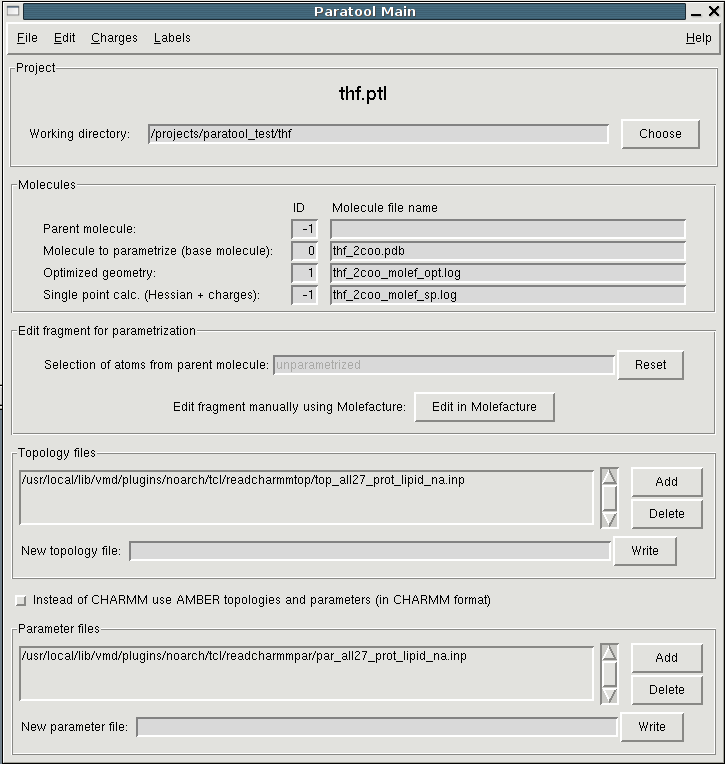
Task: Write the new topology file
Action: pos(645,551)
